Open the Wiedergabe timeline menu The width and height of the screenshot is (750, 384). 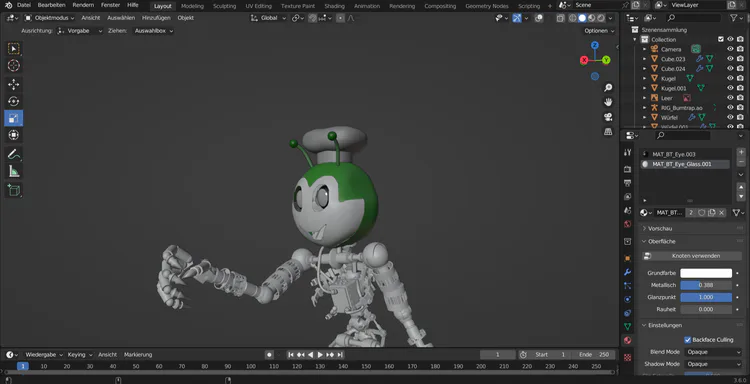[44, 355]
